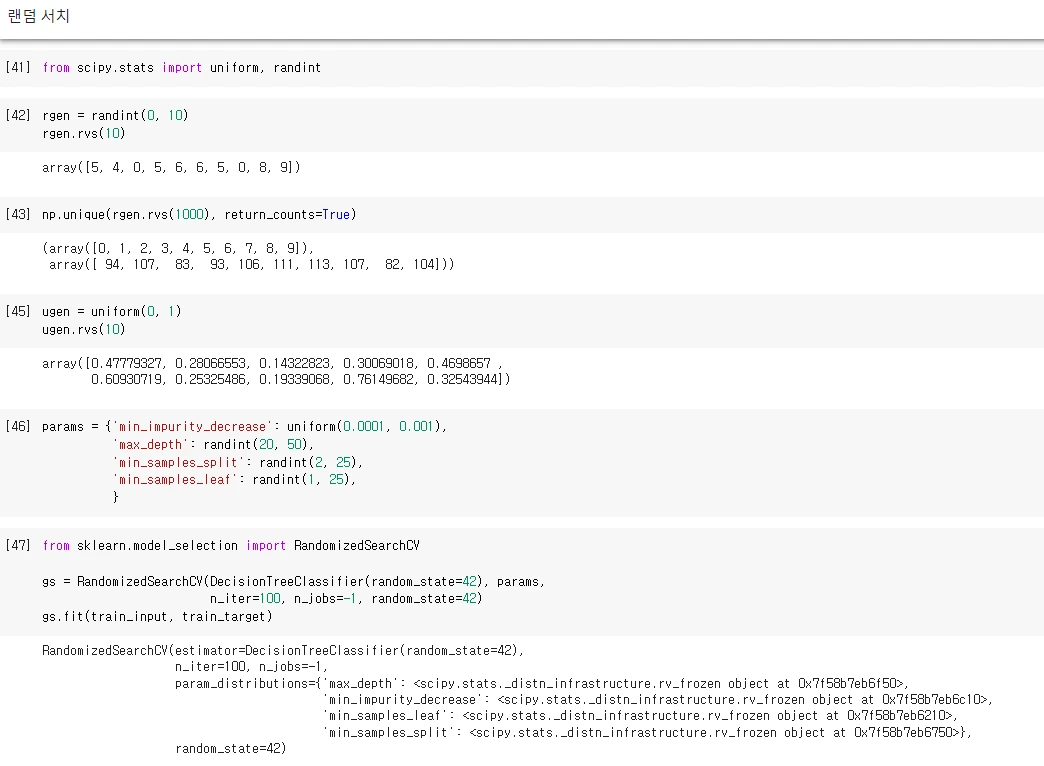Click the '랜덤 서치' section heading
Screen dimensions: 1044x766
click(38, 16)
